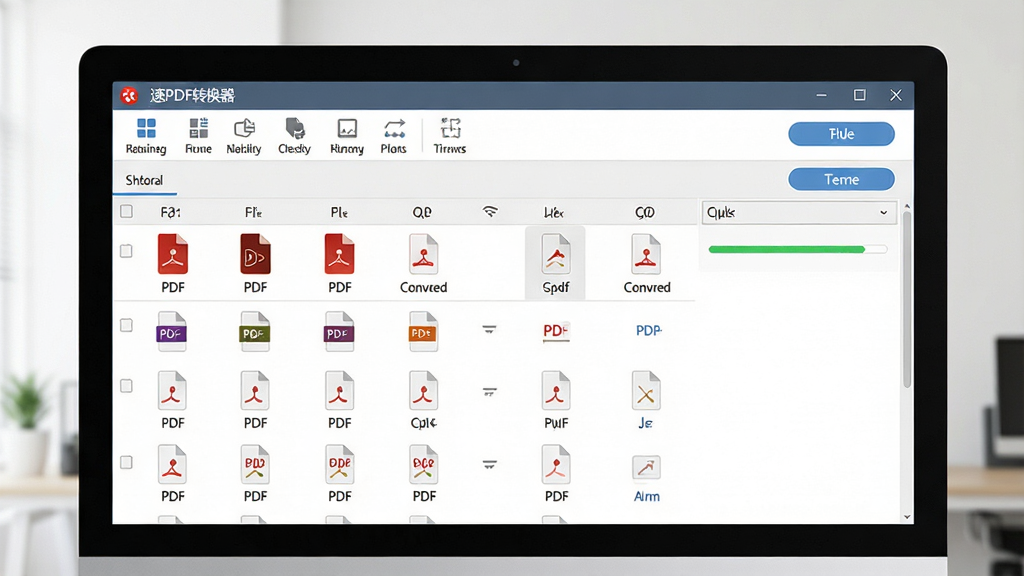Image resolution: width=1024 pixels, height=576 pixels.
Task: Click the green progress bar
Action: pyautogui.click(x=797, y=249)
